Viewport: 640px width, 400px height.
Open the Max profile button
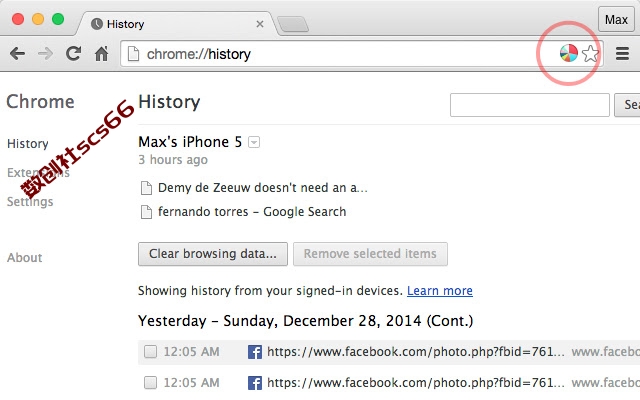point(616,19)
